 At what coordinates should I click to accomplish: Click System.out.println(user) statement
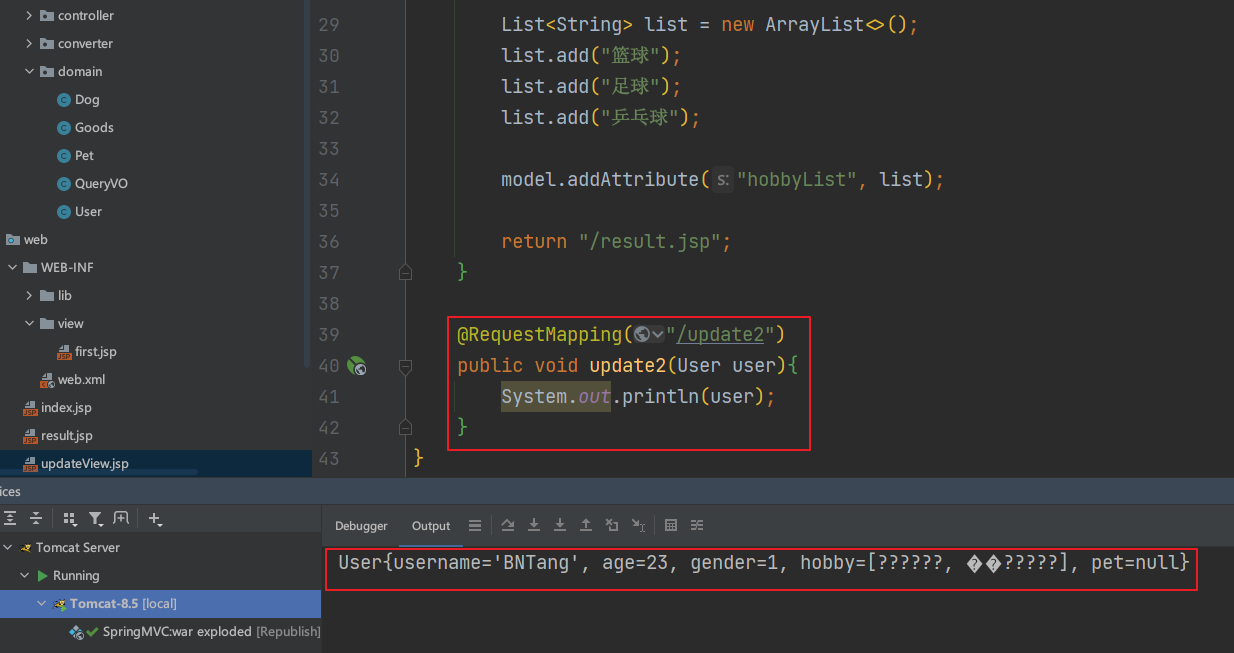click(x=639, y=397)
